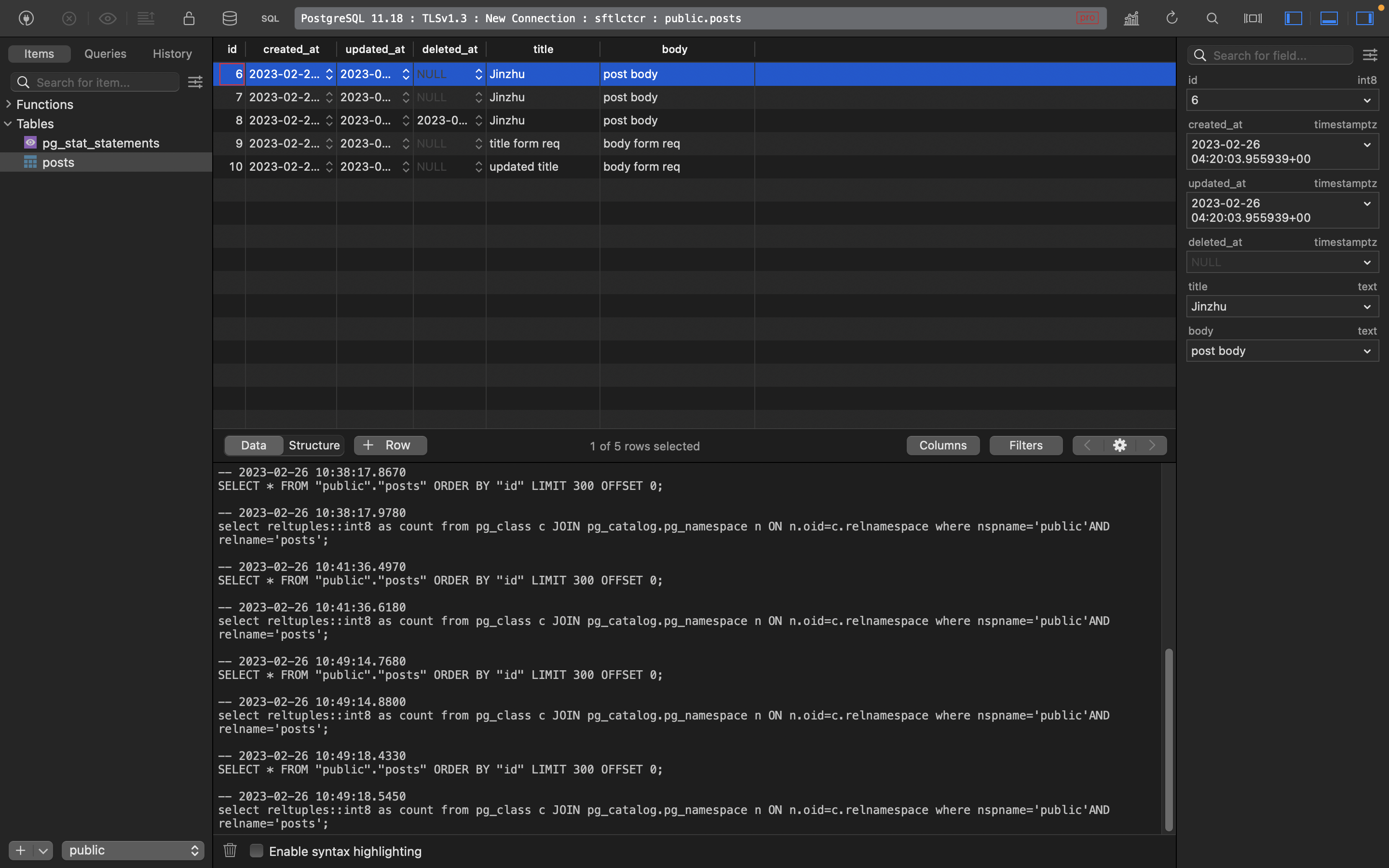
Task: Select the SQL query editor icon
Action: click(x=270, y=18)
